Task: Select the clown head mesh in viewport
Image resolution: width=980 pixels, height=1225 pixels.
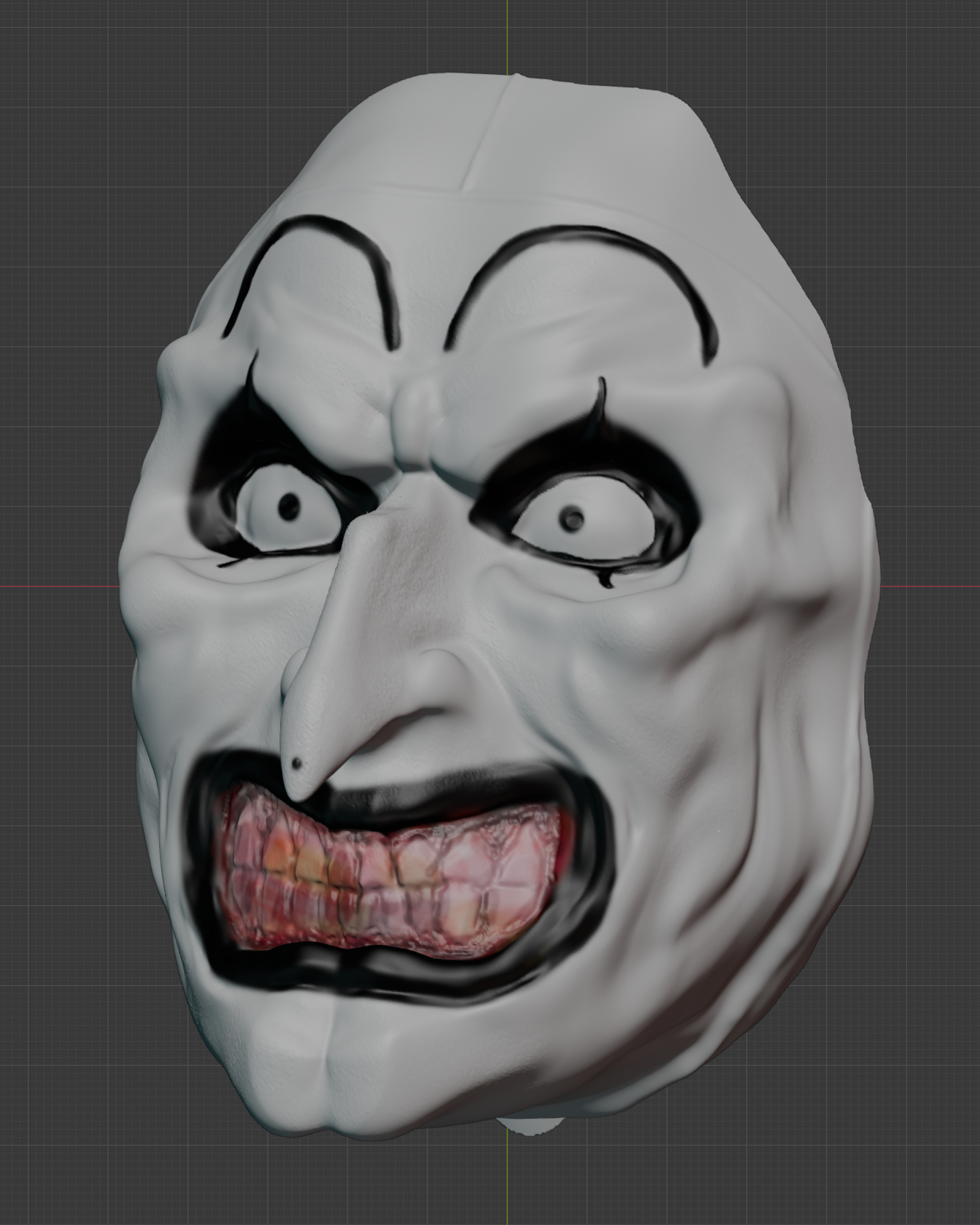Action: pyautogui.click(x=498, y=608)
